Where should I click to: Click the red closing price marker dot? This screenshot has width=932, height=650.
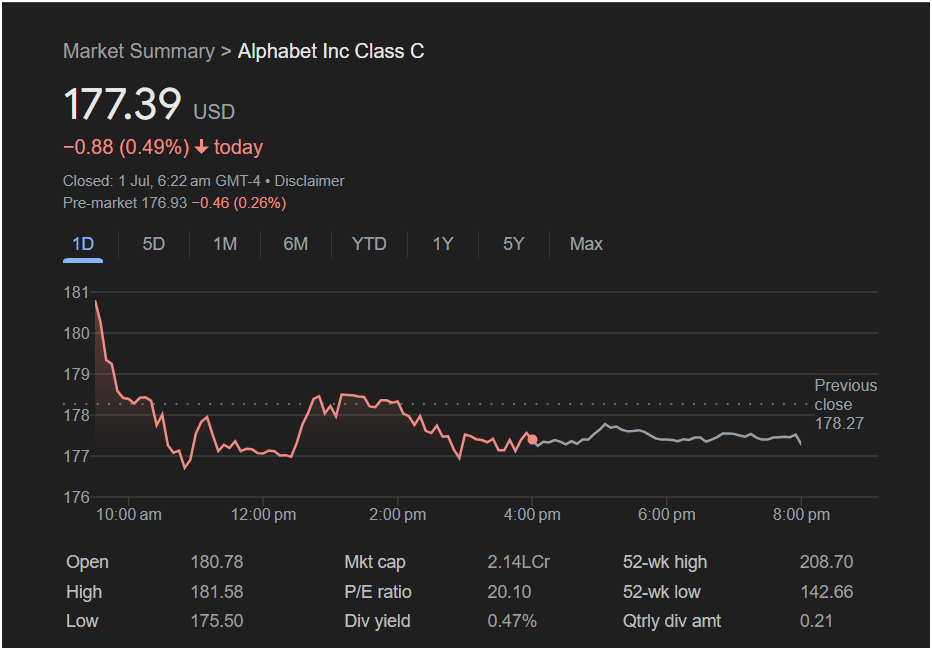pos(532,440)
